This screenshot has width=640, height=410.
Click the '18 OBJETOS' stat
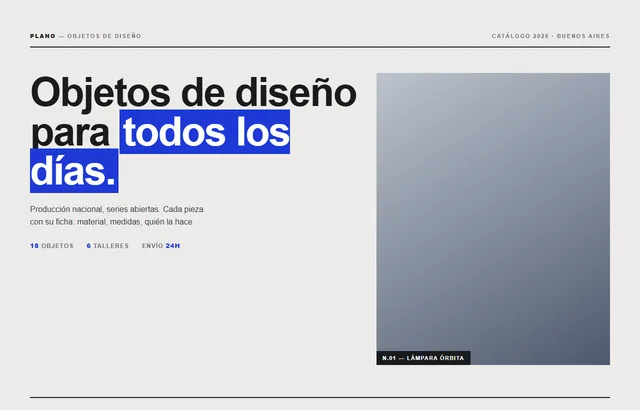[52, 246]
